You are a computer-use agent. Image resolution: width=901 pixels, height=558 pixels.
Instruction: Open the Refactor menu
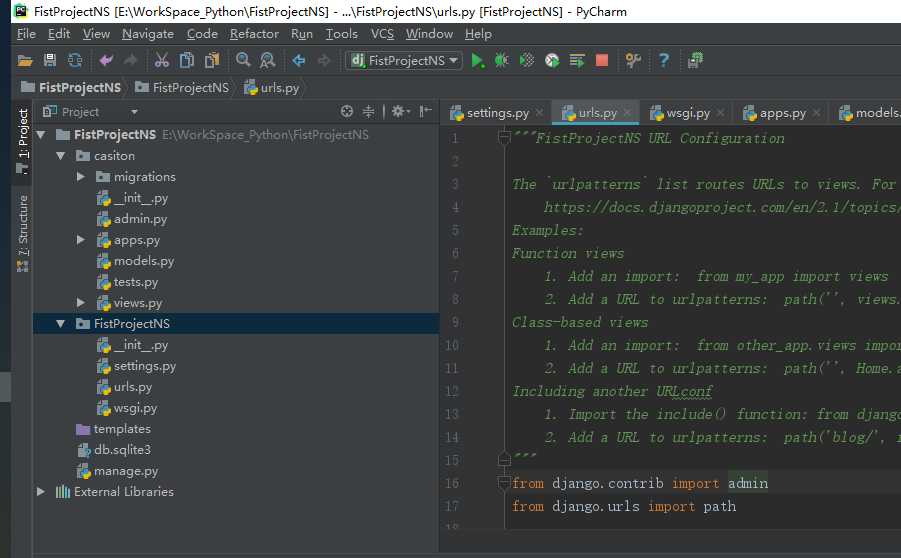point(254,34)
